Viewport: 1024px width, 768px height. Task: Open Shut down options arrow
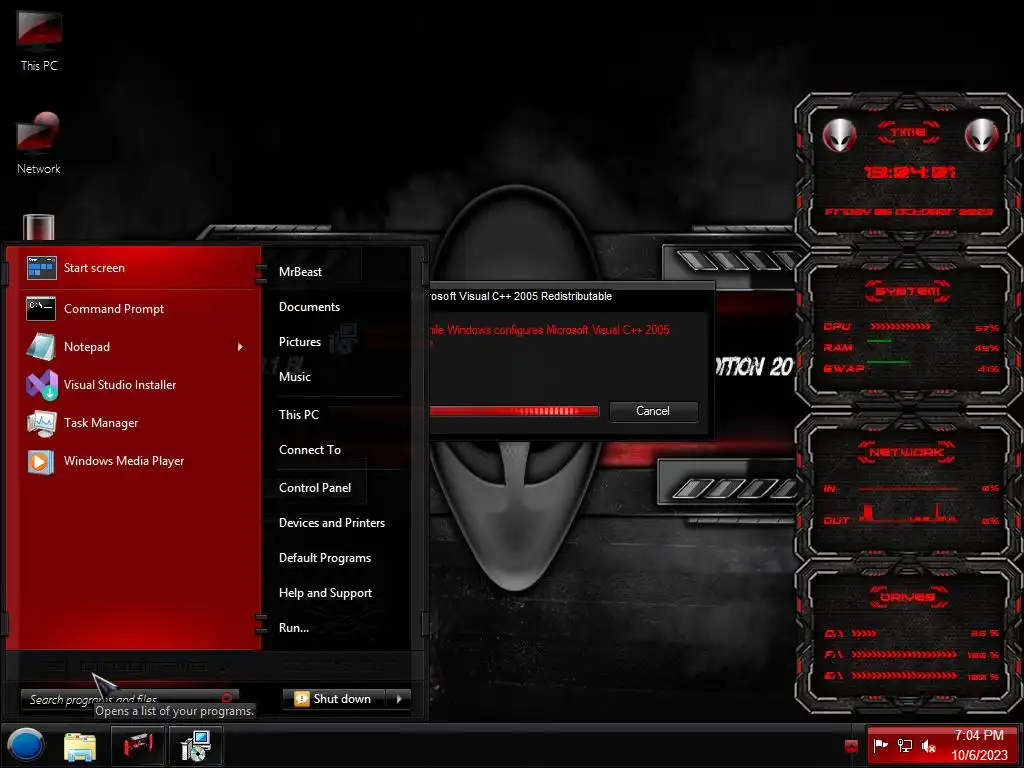(399, 699)
